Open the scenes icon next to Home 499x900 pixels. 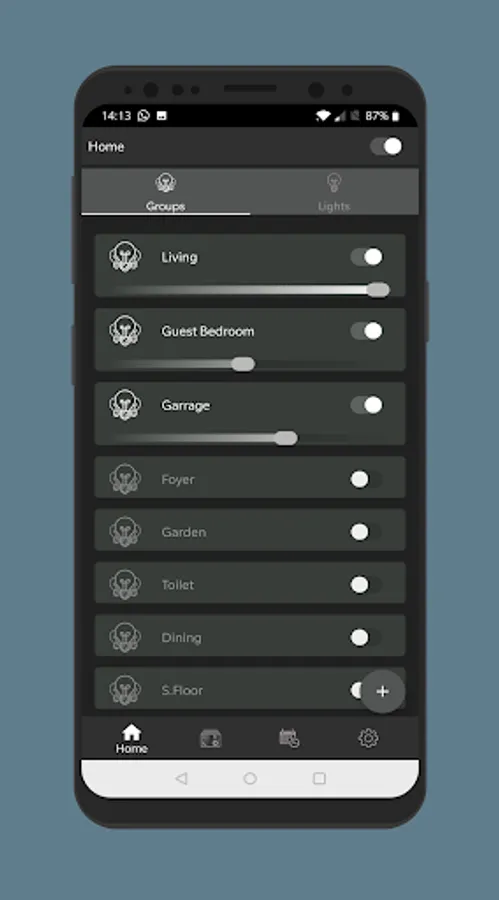tap(211, 738)
